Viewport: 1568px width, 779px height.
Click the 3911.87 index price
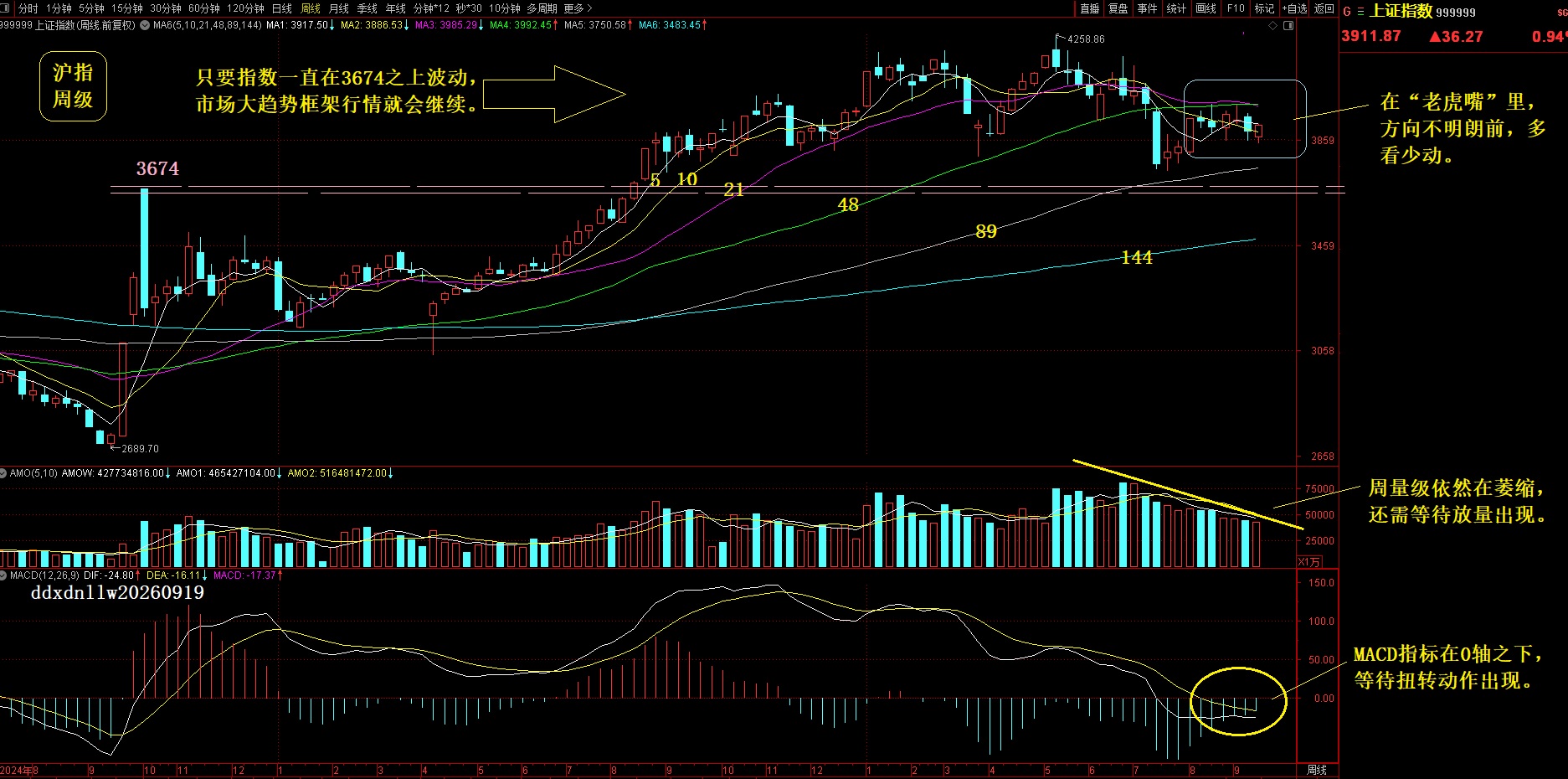coord(1371,36)
